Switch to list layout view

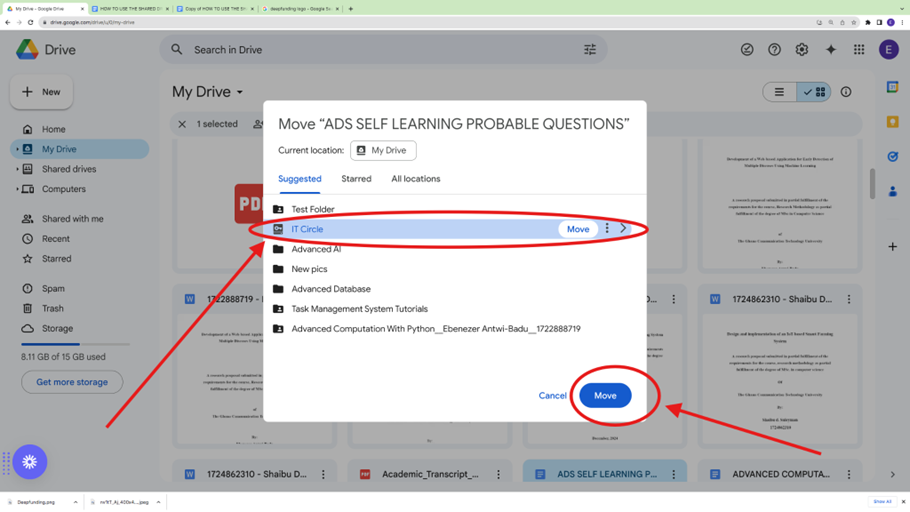[780, 92]
